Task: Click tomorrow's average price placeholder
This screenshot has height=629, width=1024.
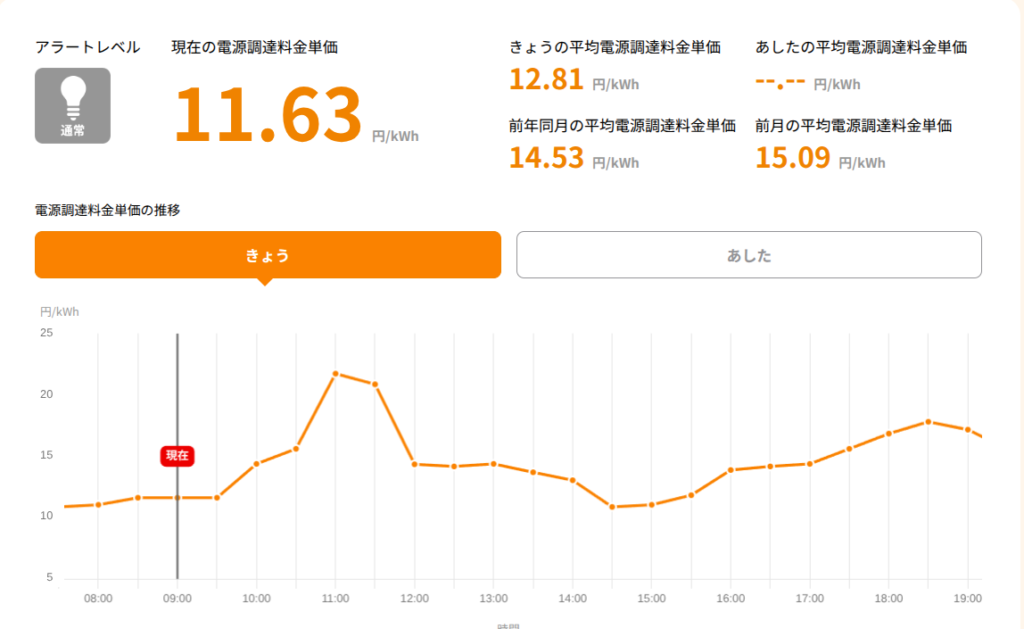Action: pos(780,82)
